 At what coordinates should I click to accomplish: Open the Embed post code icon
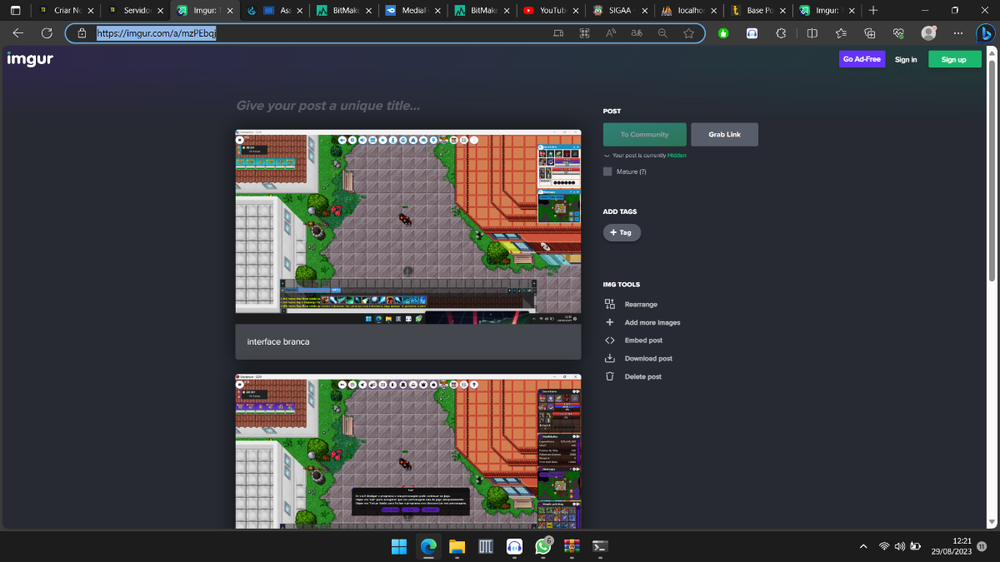tap(609, 340)
